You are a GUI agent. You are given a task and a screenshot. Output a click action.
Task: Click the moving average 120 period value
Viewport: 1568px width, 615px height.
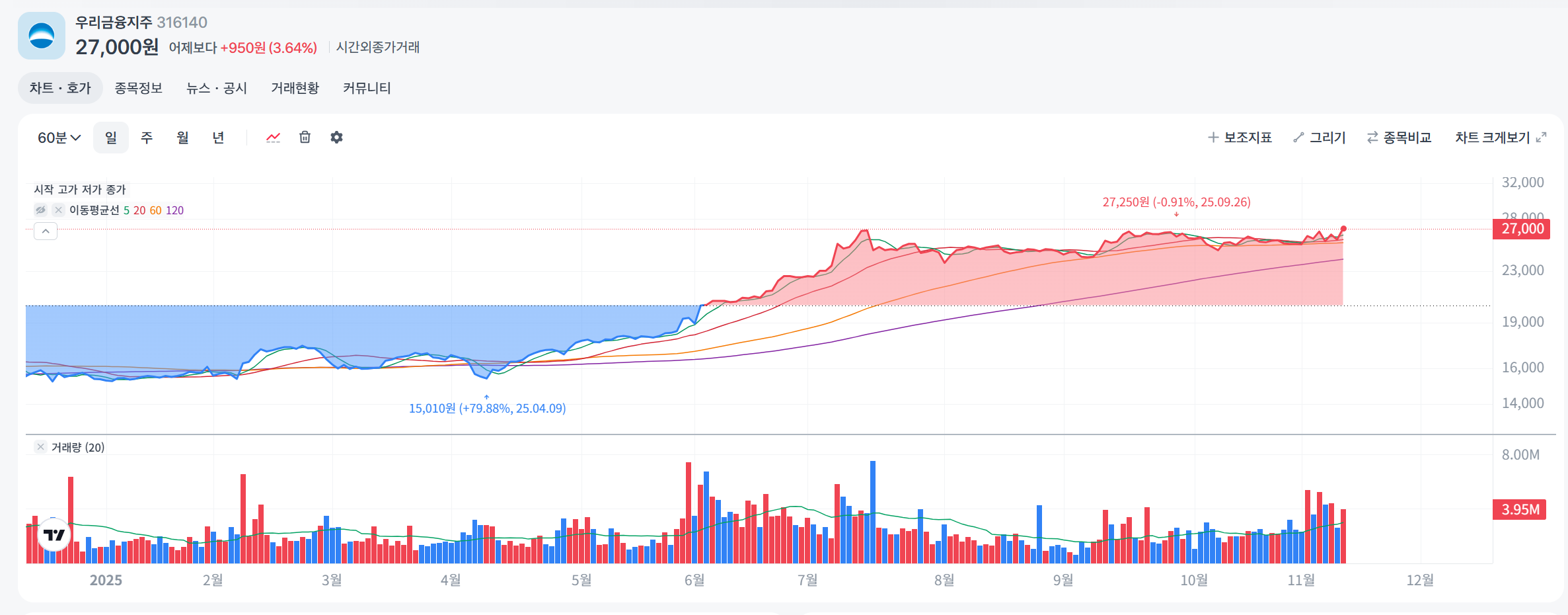174,210
